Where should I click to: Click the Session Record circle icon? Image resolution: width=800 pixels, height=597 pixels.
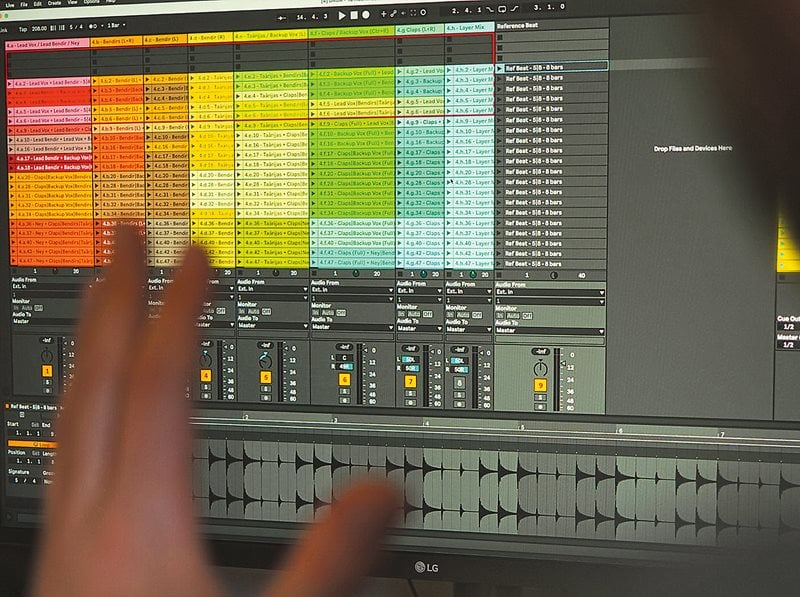pyautogui.click(x=423, y=13)
